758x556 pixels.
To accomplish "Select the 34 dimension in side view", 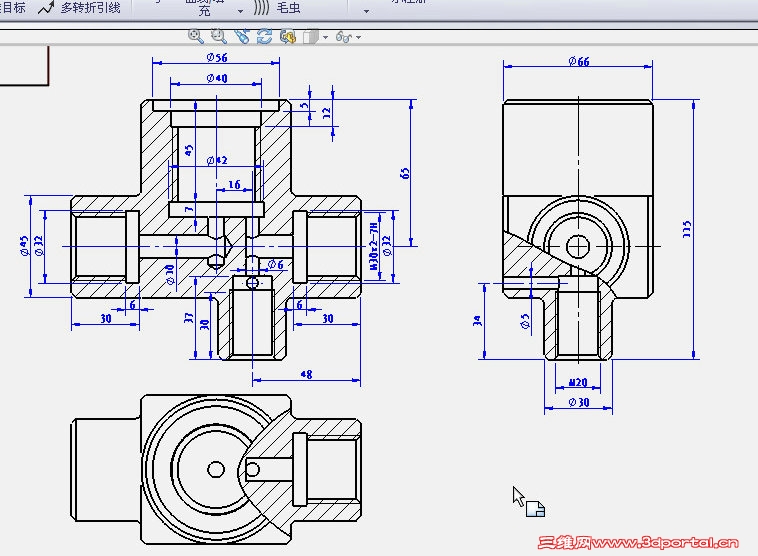I will point(477,321).
